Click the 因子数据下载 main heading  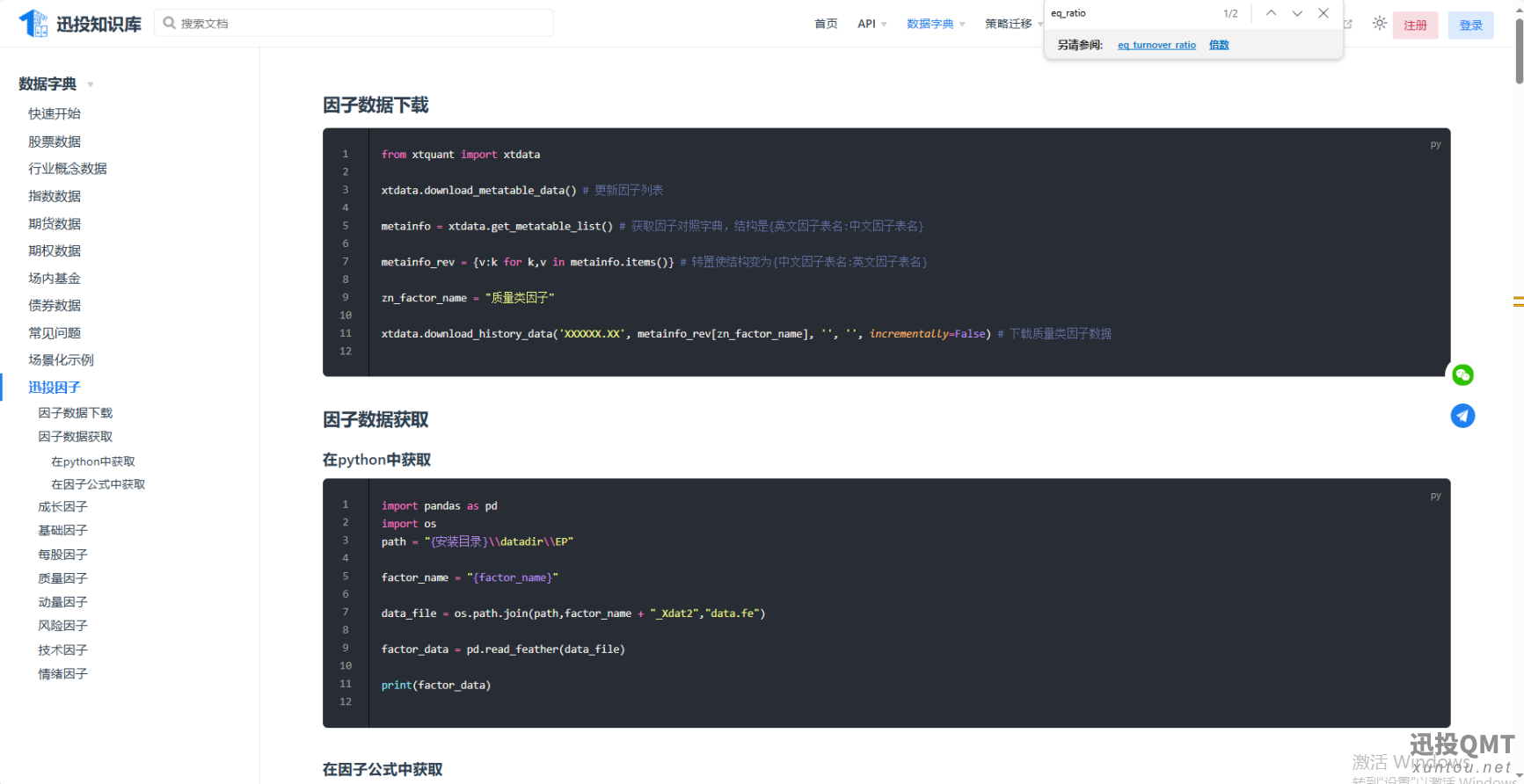[x=376, y=105]
